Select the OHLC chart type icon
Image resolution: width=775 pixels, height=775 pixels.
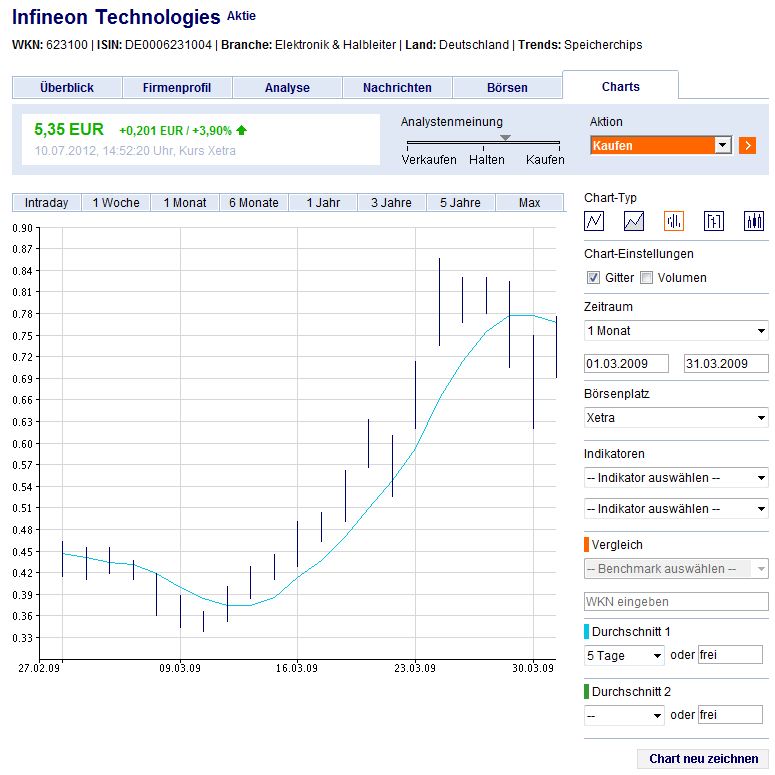click(x=714, y=221)
